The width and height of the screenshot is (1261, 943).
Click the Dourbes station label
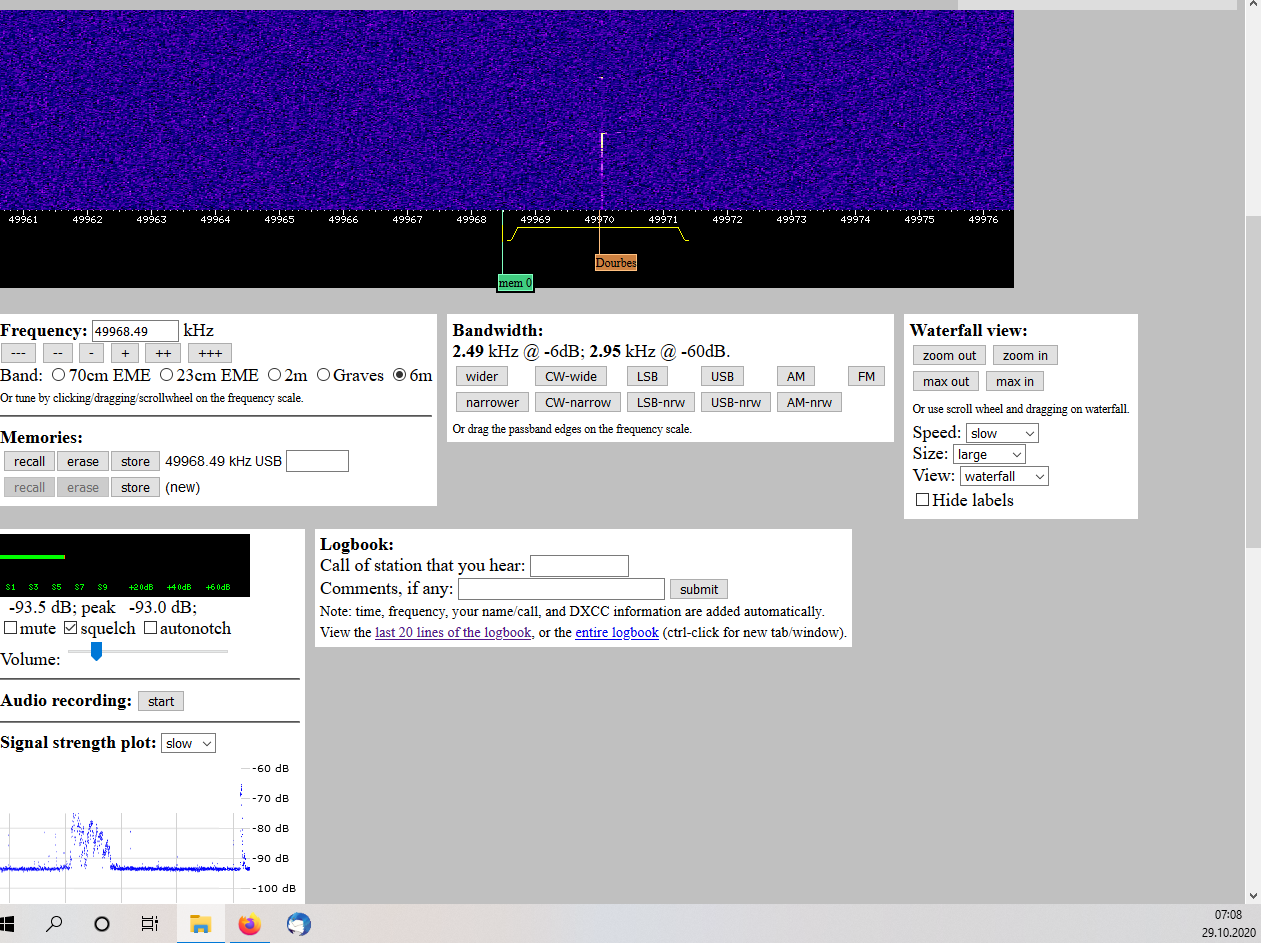coord(616,262)
